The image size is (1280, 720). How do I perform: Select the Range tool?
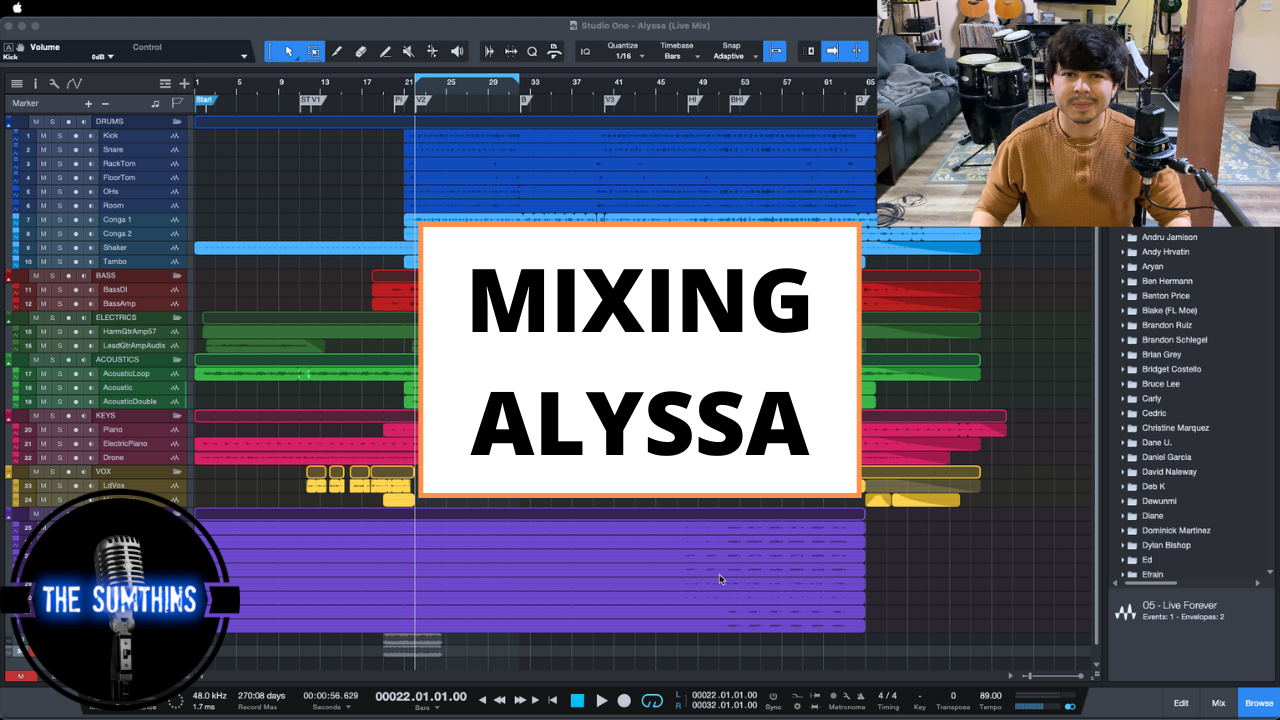coord(313,51)
